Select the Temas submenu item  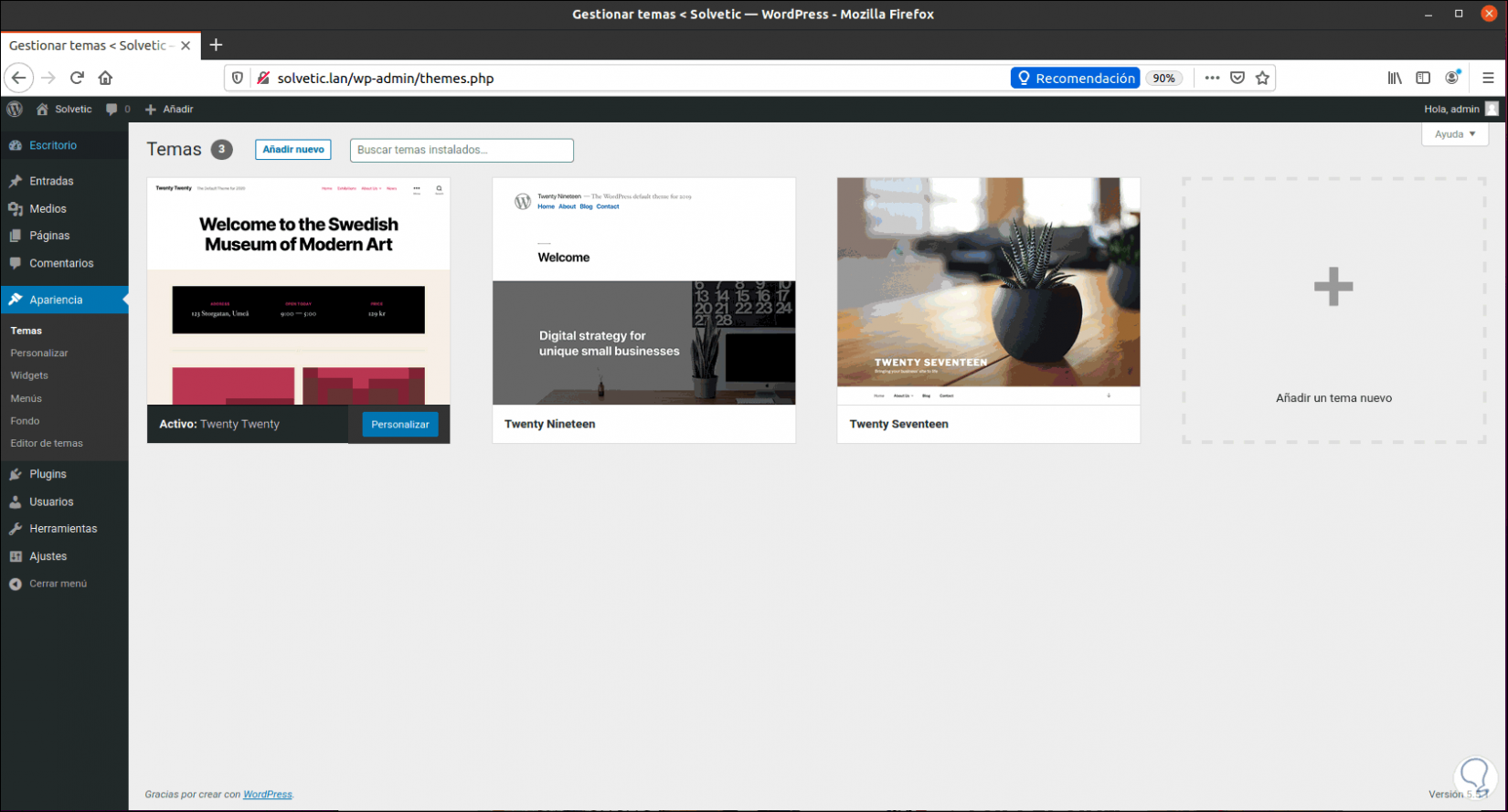click(27, 331)
